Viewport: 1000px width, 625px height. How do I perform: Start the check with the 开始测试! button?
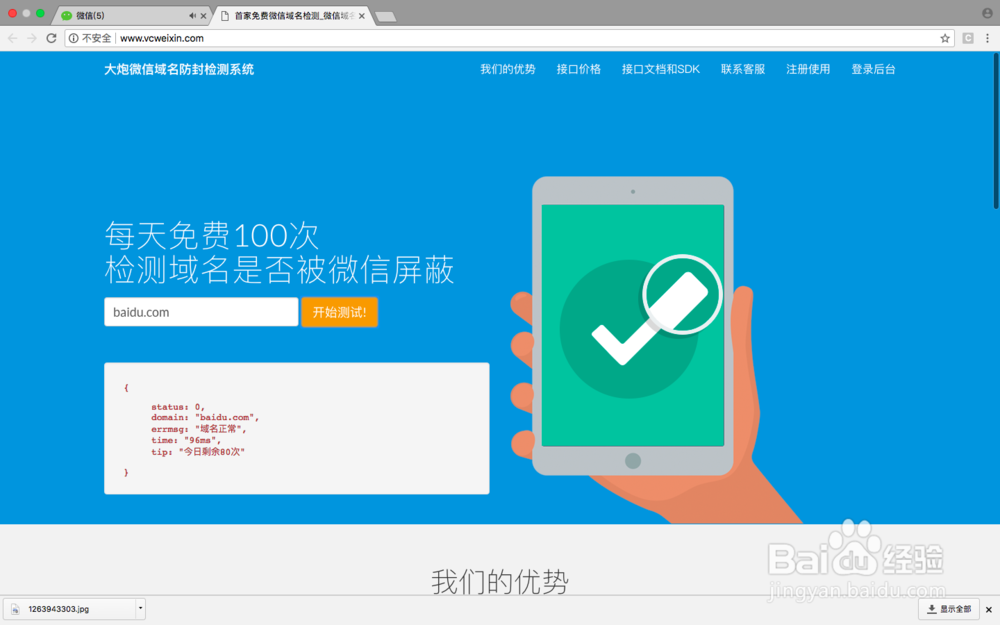click(339, 312)
